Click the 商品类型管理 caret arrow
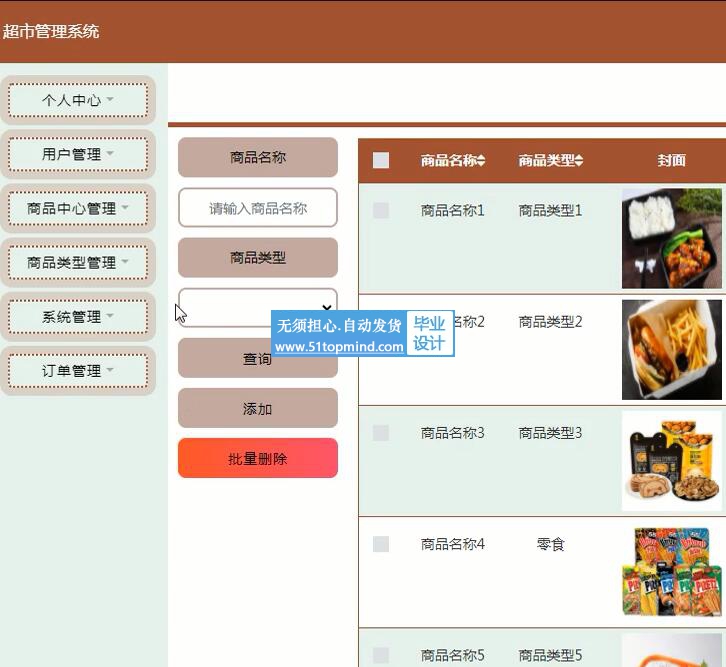This screenshot has height=667, width=726. pyautogui.click(x=125, y=261)
